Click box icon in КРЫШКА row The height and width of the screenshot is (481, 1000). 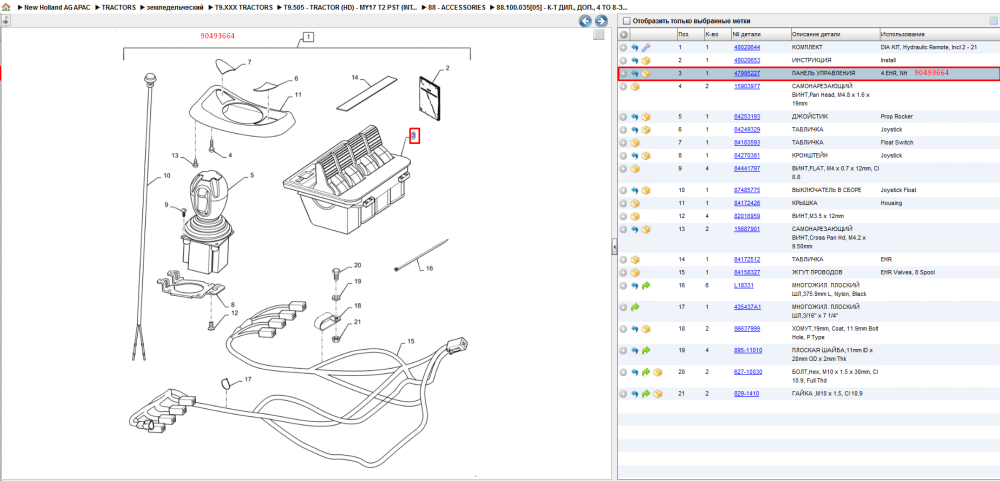(635, 204)
